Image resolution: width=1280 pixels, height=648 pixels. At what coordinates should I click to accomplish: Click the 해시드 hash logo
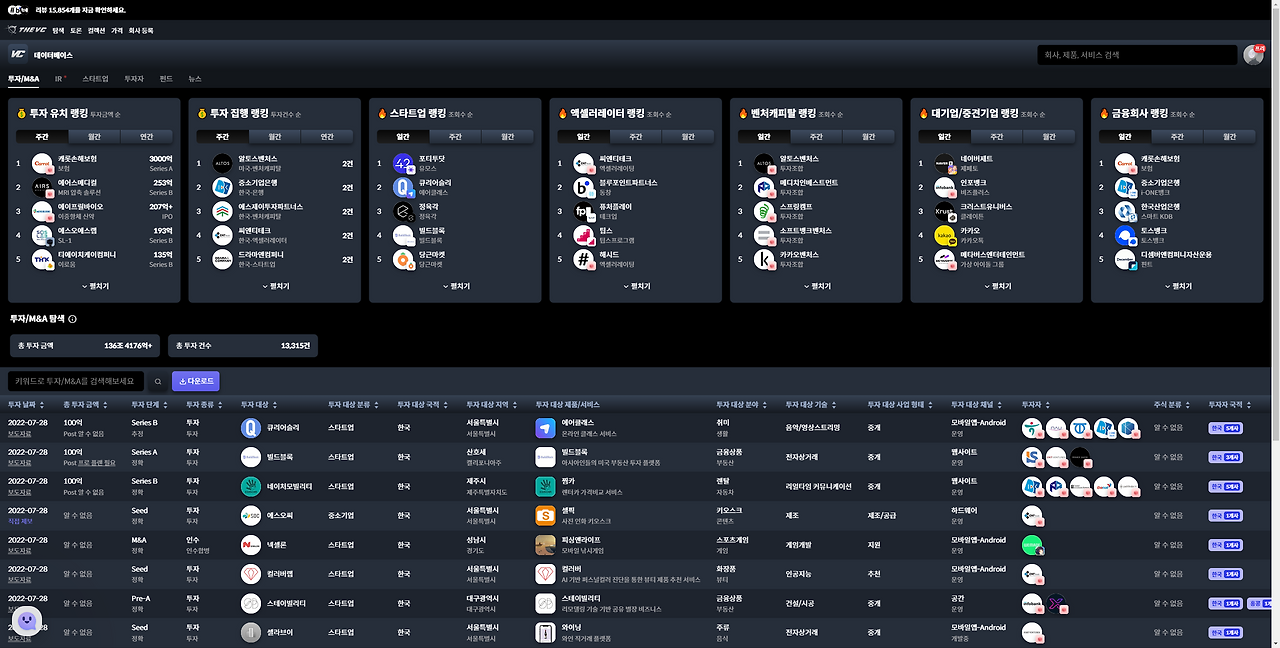coord(585,260)
